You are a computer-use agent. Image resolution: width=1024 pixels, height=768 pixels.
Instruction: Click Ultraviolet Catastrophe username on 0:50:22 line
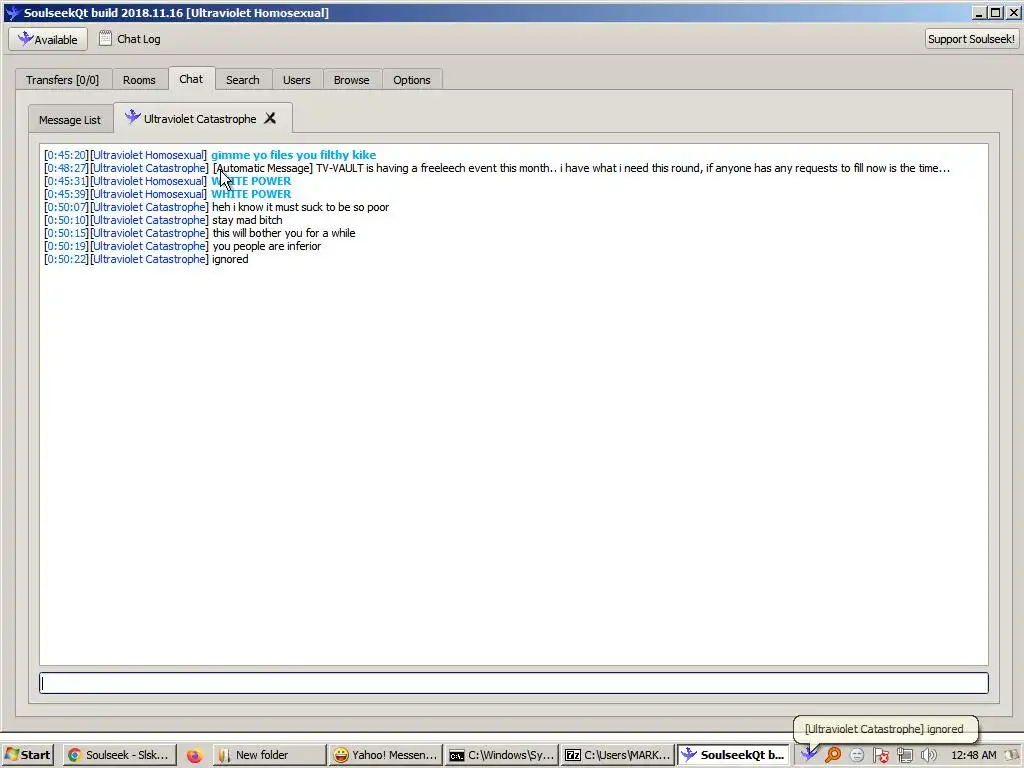(150, 259)
